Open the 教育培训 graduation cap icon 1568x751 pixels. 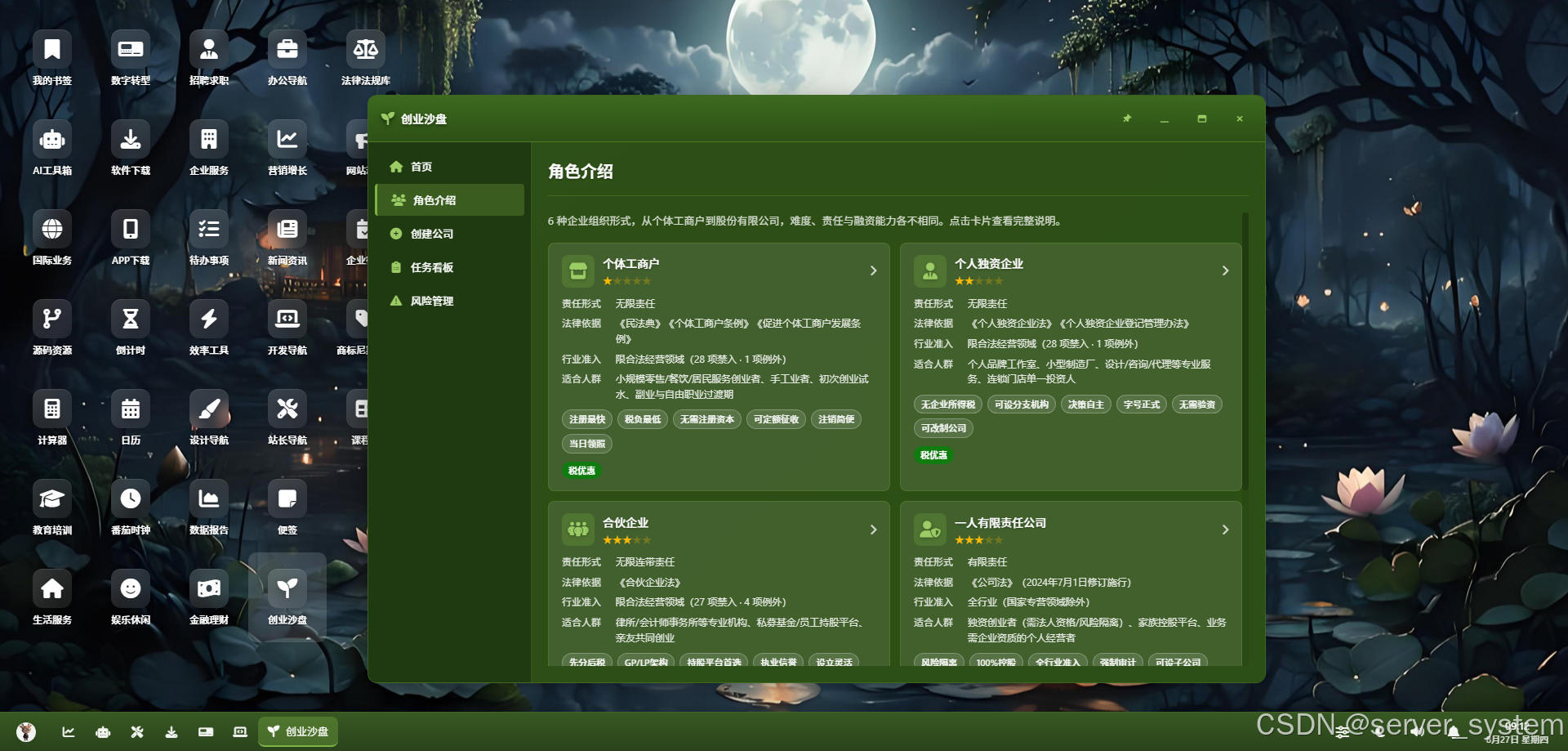tap(52, 507)
